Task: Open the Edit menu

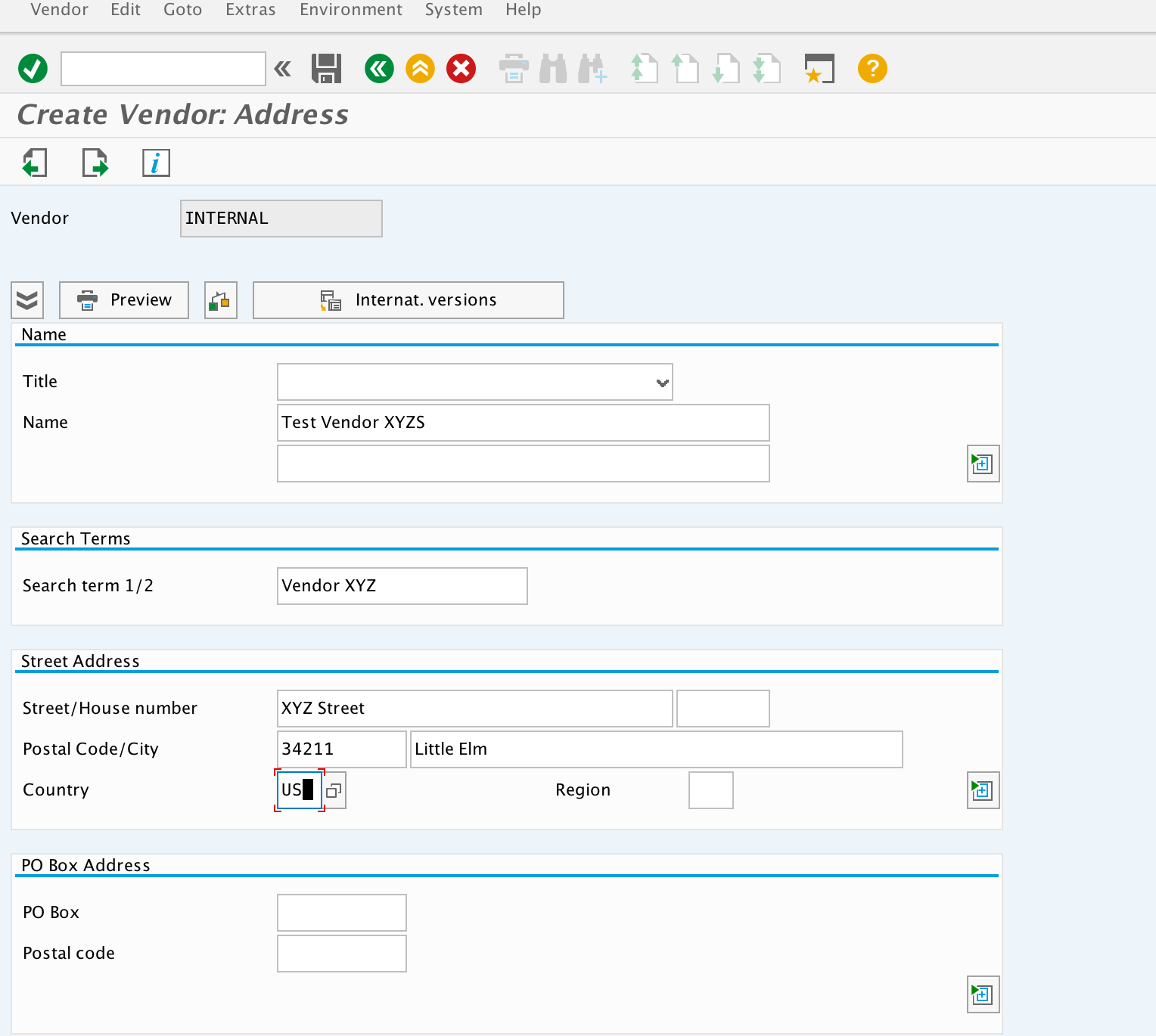Action: [x=126, y=10]
